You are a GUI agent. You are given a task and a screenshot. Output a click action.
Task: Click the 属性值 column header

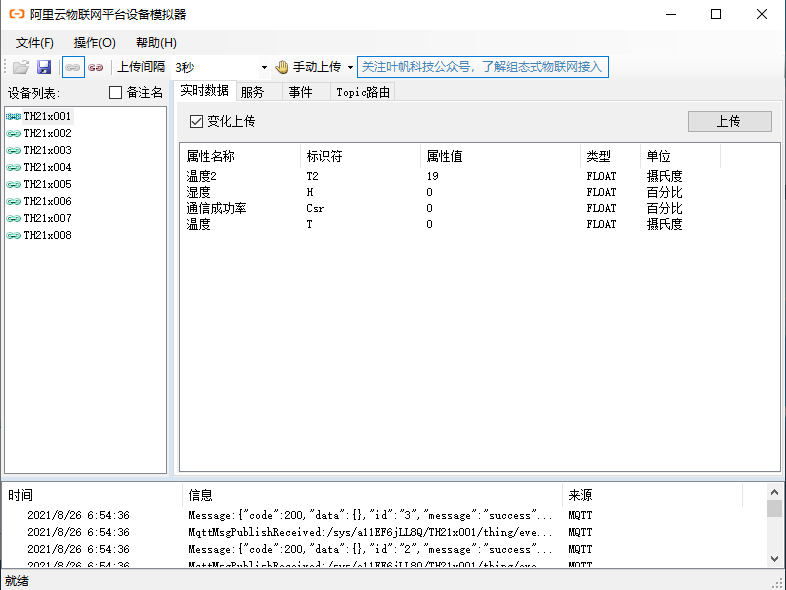point(500,156)
